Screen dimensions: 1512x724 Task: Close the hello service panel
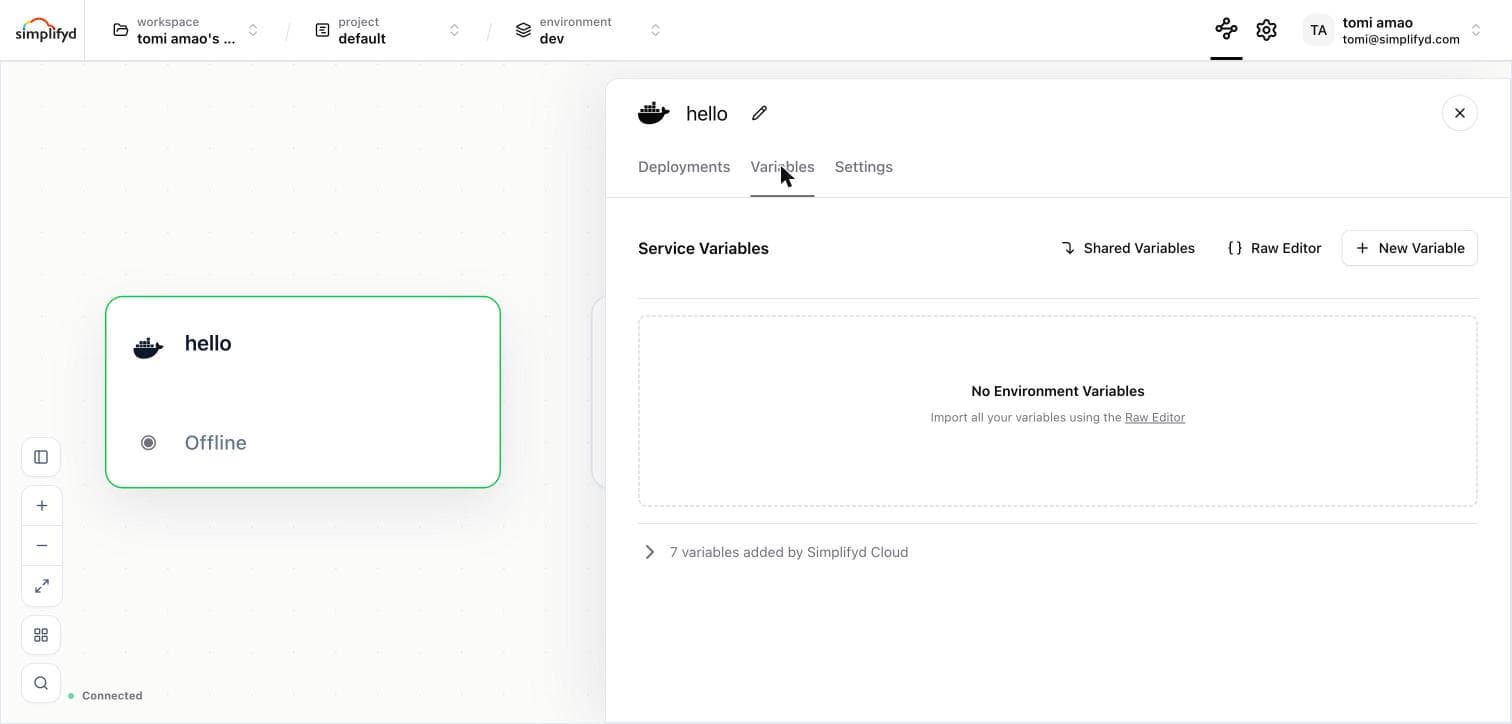(x=1459, y=113)
